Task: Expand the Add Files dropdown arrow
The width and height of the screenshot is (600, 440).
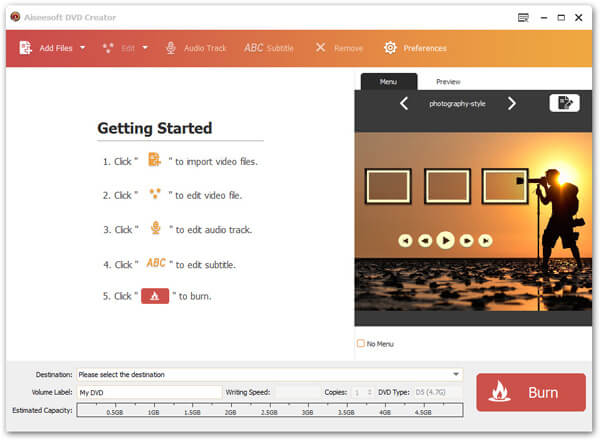Action: coord(82,48)
